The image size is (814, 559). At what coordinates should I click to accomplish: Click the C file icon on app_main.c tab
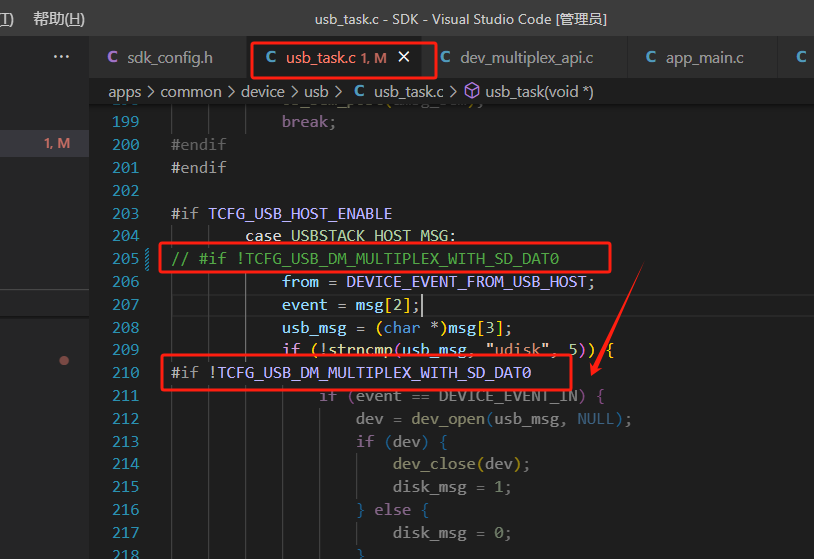(x=651, y=57)
